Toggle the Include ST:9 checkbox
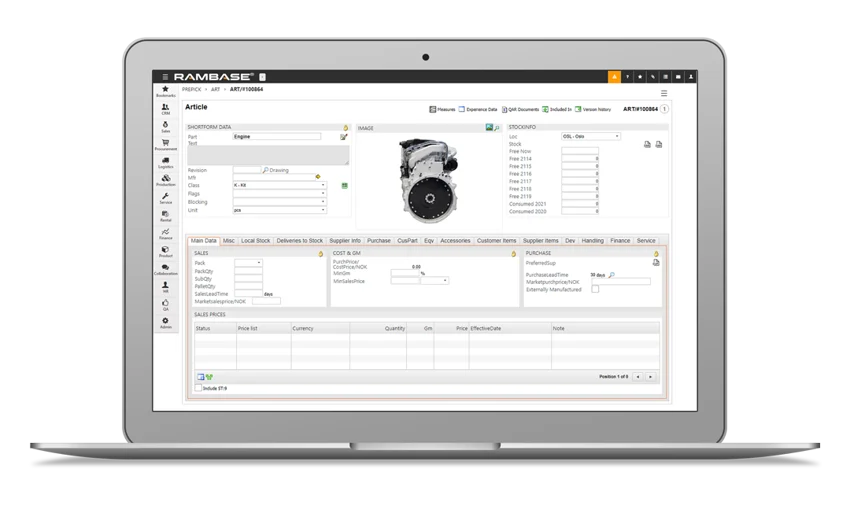Screen dimensions: 850x513 coord(198,387)
